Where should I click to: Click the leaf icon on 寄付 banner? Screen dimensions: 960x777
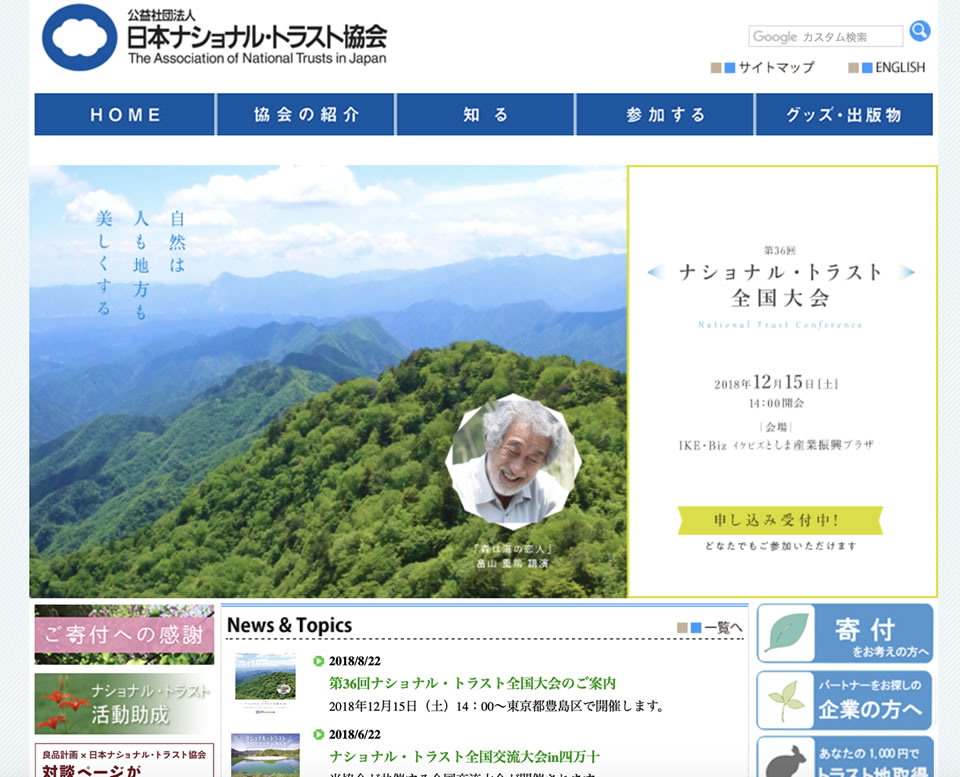[x=786, y=632]
